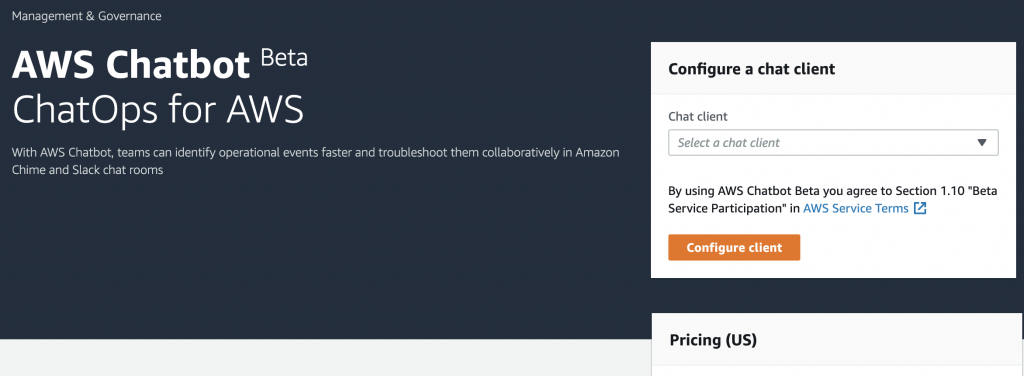Click the 'With AWS Chatbot, teams can identify' description line
The height and width of the screenshot is (376, 1024).
[x=315, y=152]
